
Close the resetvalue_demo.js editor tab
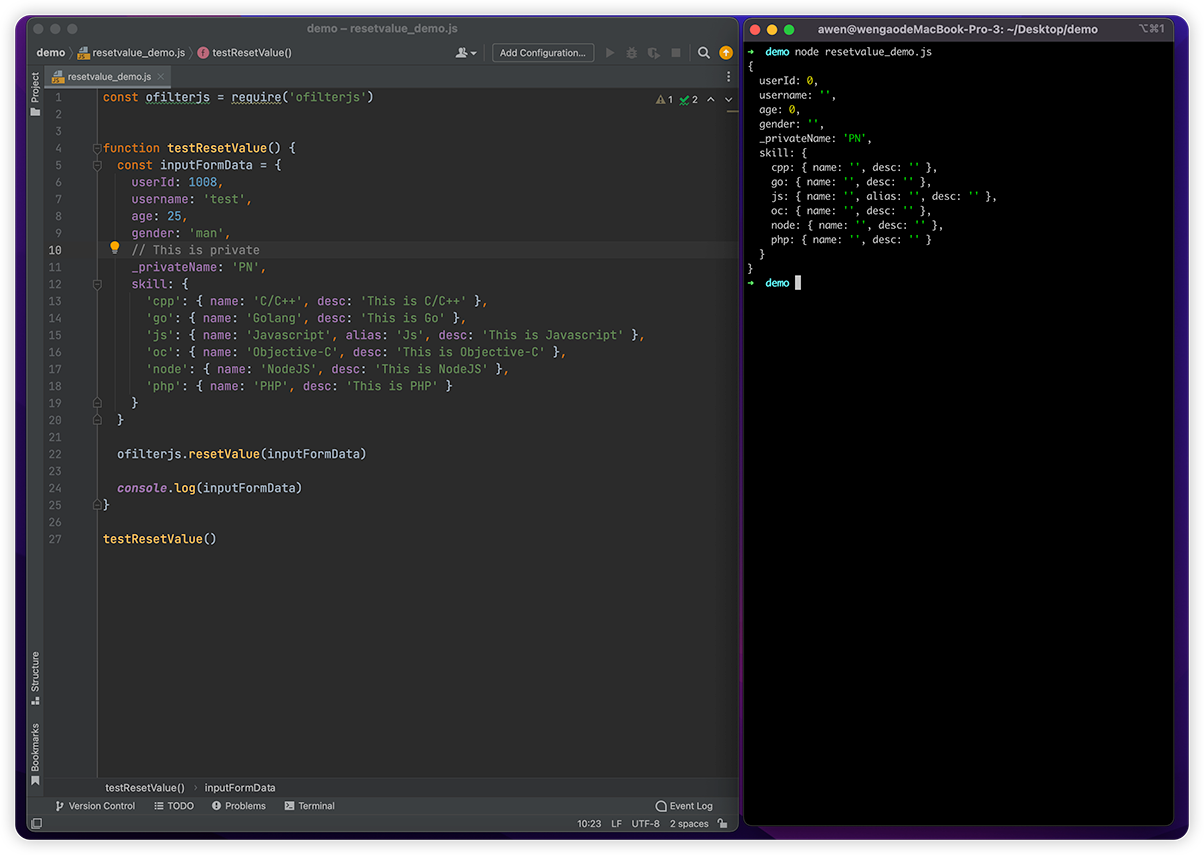click(162, 76)
